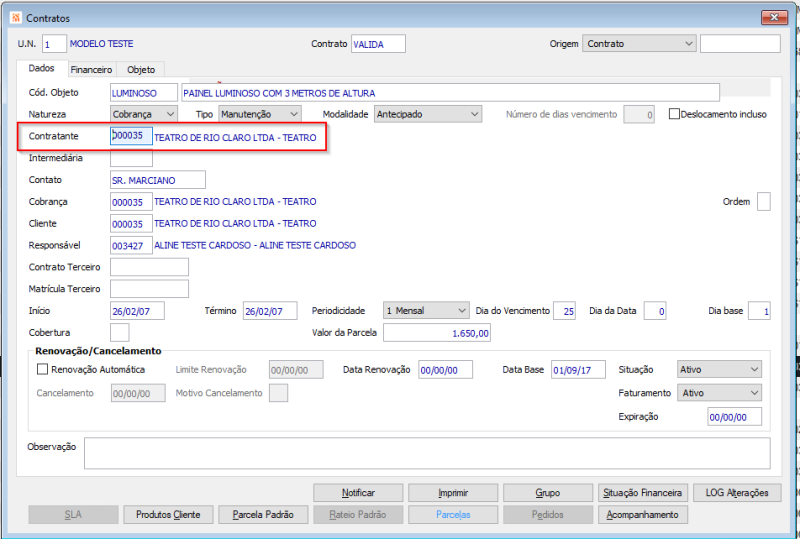Image resolution: width=800 pixels, height=539 pixels.
Task: Close the Contratos window
Action: coord(774,17)
